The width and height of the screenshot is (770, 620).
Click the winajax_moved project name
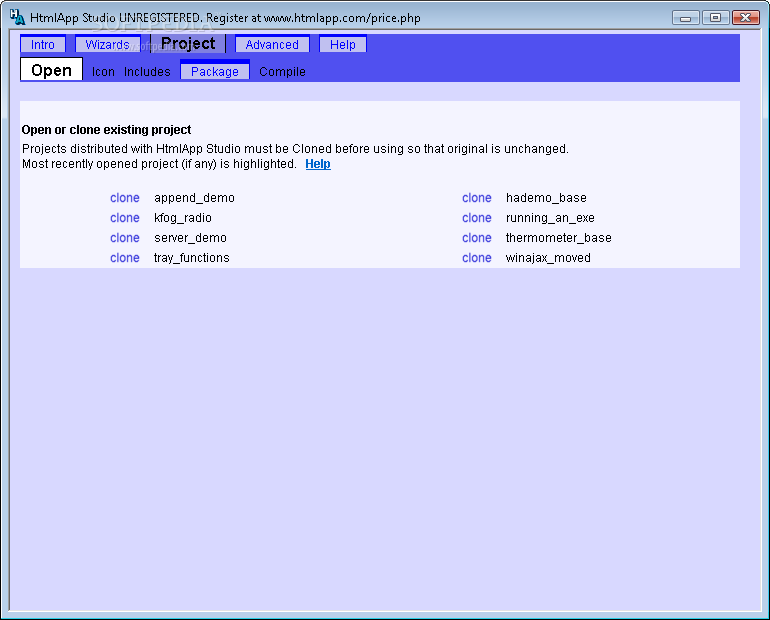tap(548, 258)
